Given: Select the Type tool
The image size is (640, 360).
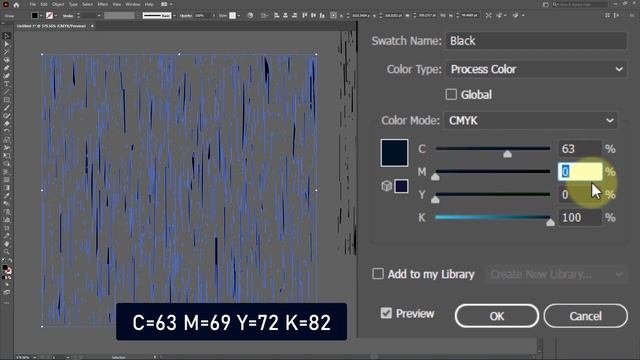Looking at the screenshot, I should (x=6, y=84).
